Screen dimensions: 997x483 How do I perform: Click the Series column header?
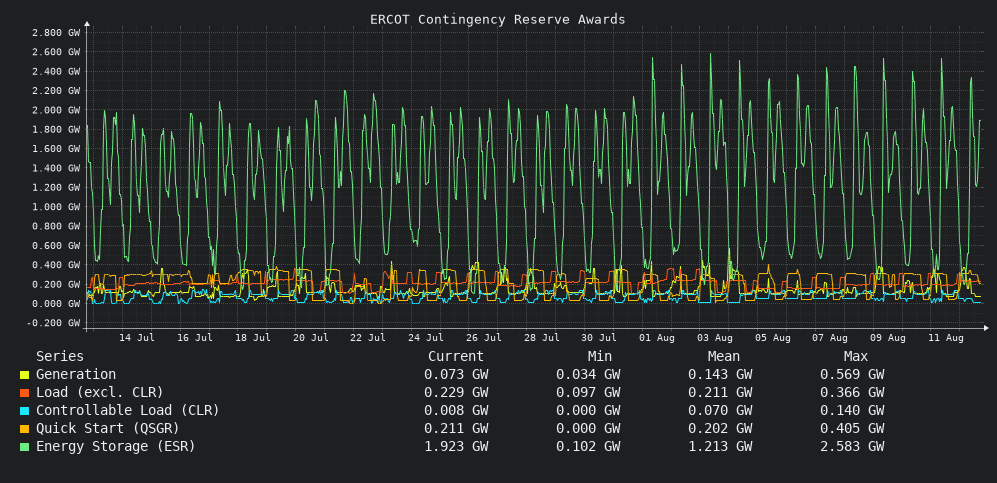click(x=60, y=357)
